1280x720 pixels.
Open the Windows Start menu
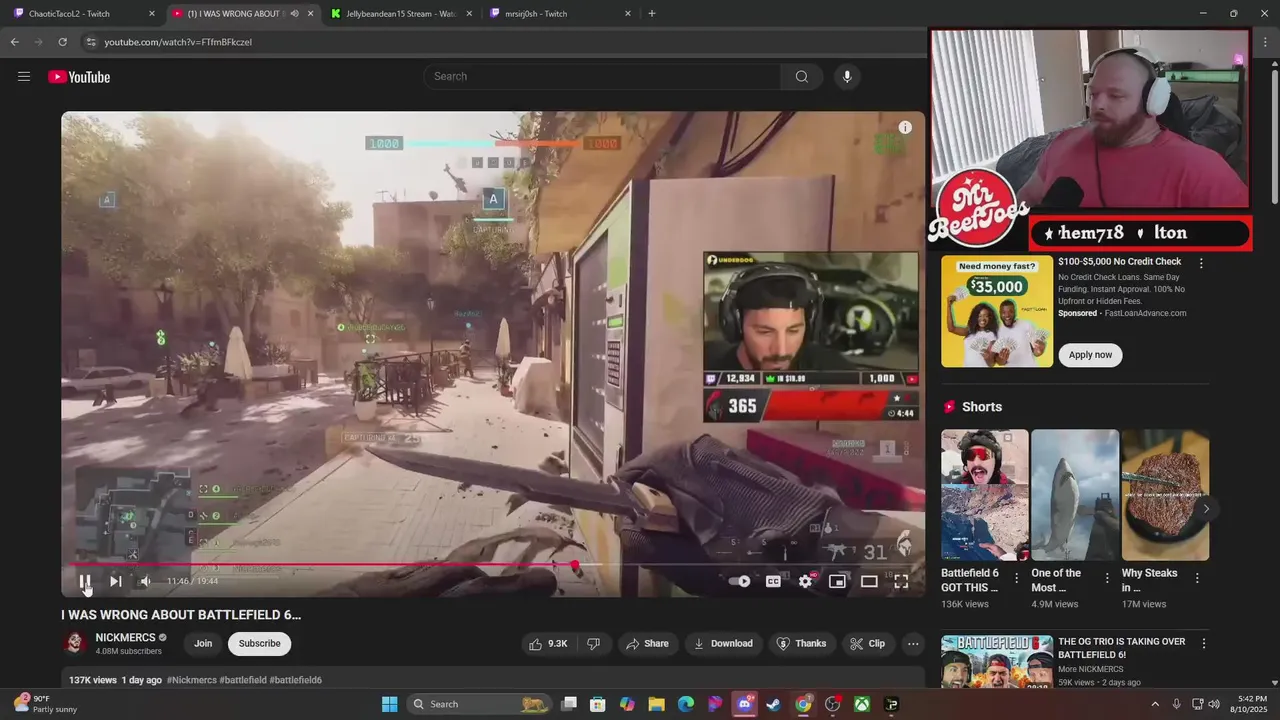tap(390, 704)
